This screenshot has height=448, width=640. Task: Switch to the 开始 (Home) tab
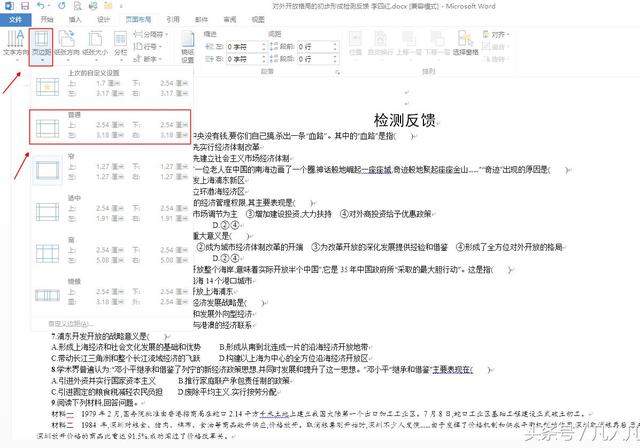(47, 20)
